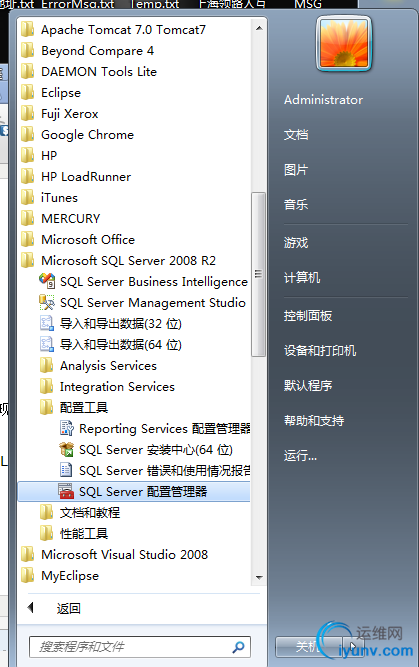419x667 pixels.
Task: Click the HP LoadRunner folder icon
Action: 28,177
